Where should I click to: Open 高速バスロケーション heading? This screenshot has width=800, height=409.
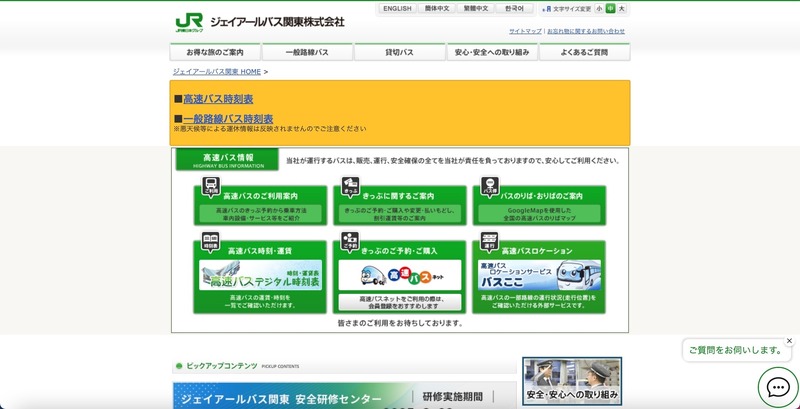537,251
